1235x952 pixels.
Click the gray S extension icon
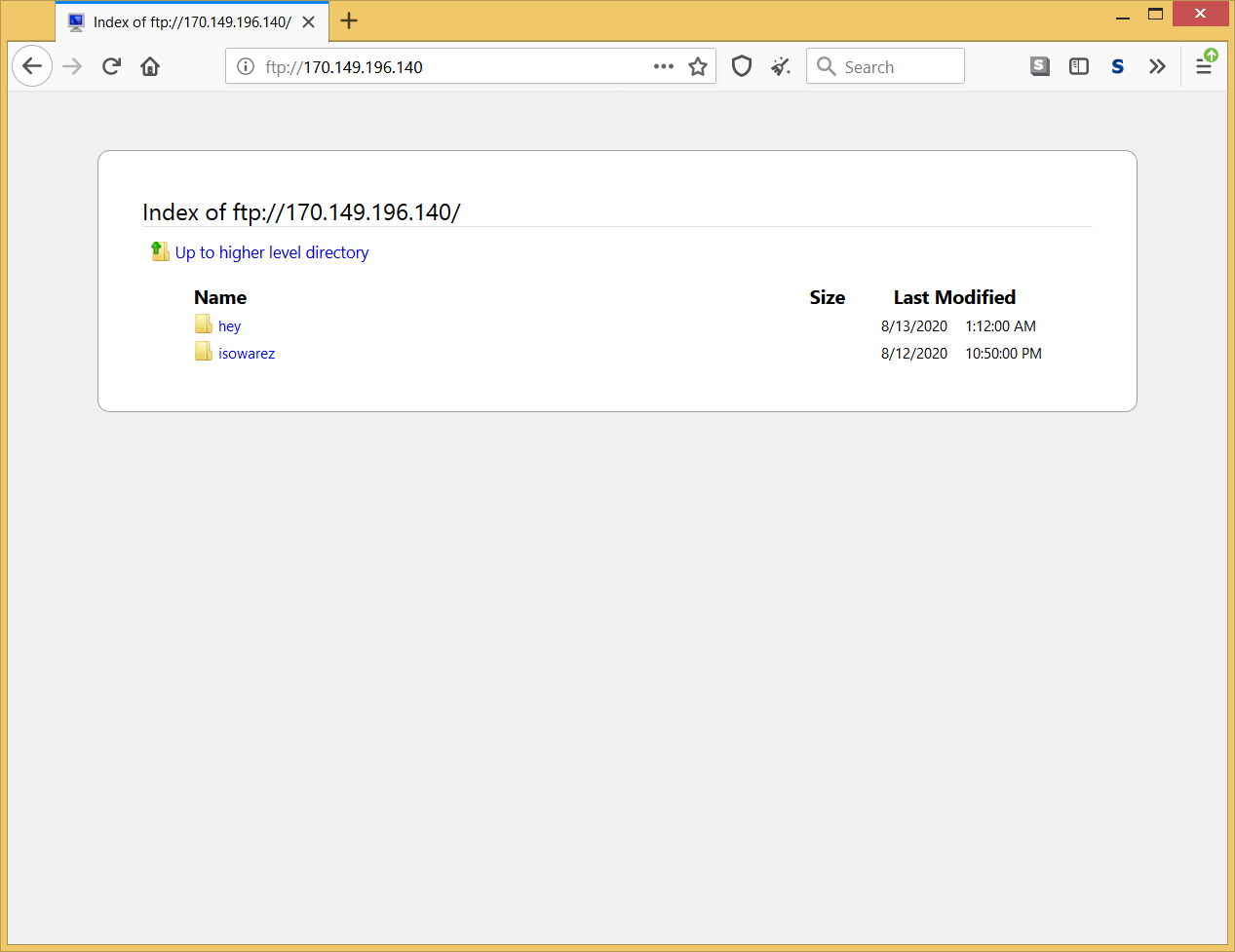pyautogui.click(x=1040, y=66)
